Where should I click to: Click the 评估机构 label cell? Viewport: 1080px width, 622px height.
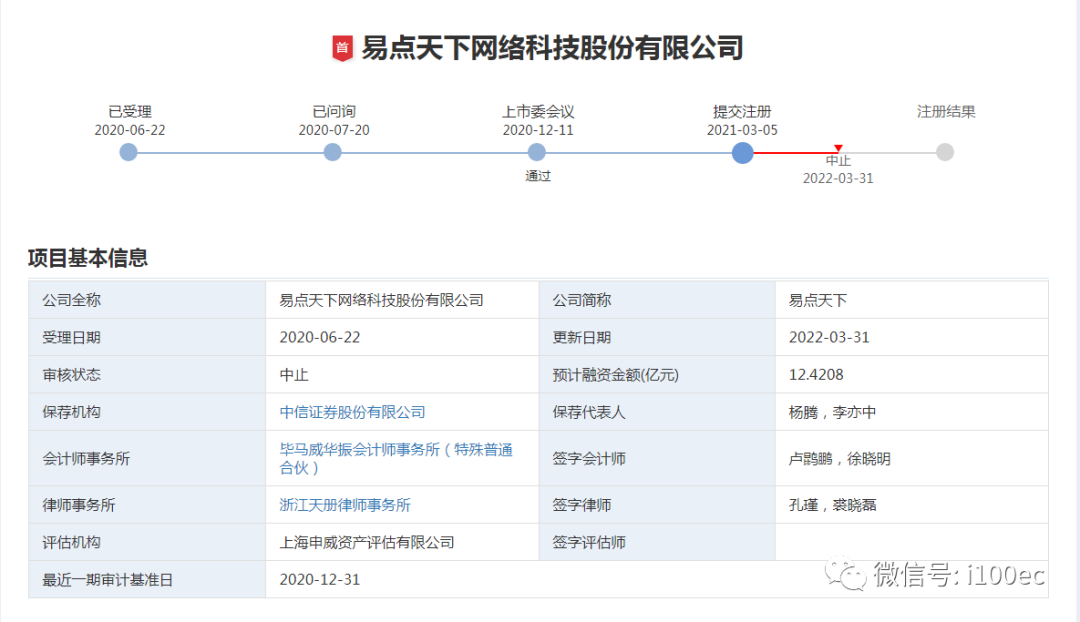tap(147, 542)
